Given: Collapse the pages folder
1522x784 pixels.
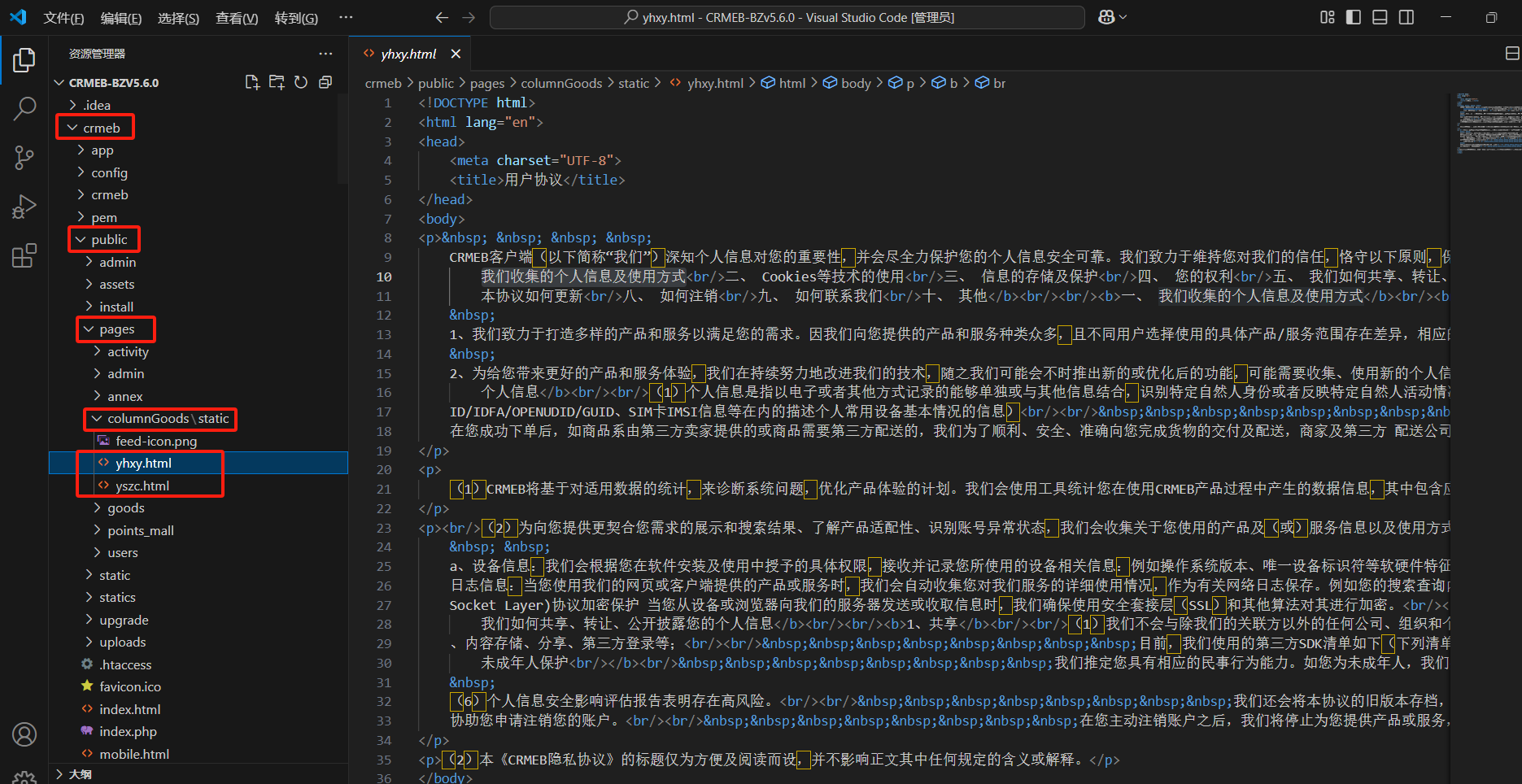Looking at the screenshot, I should click(x=198, y=329).
